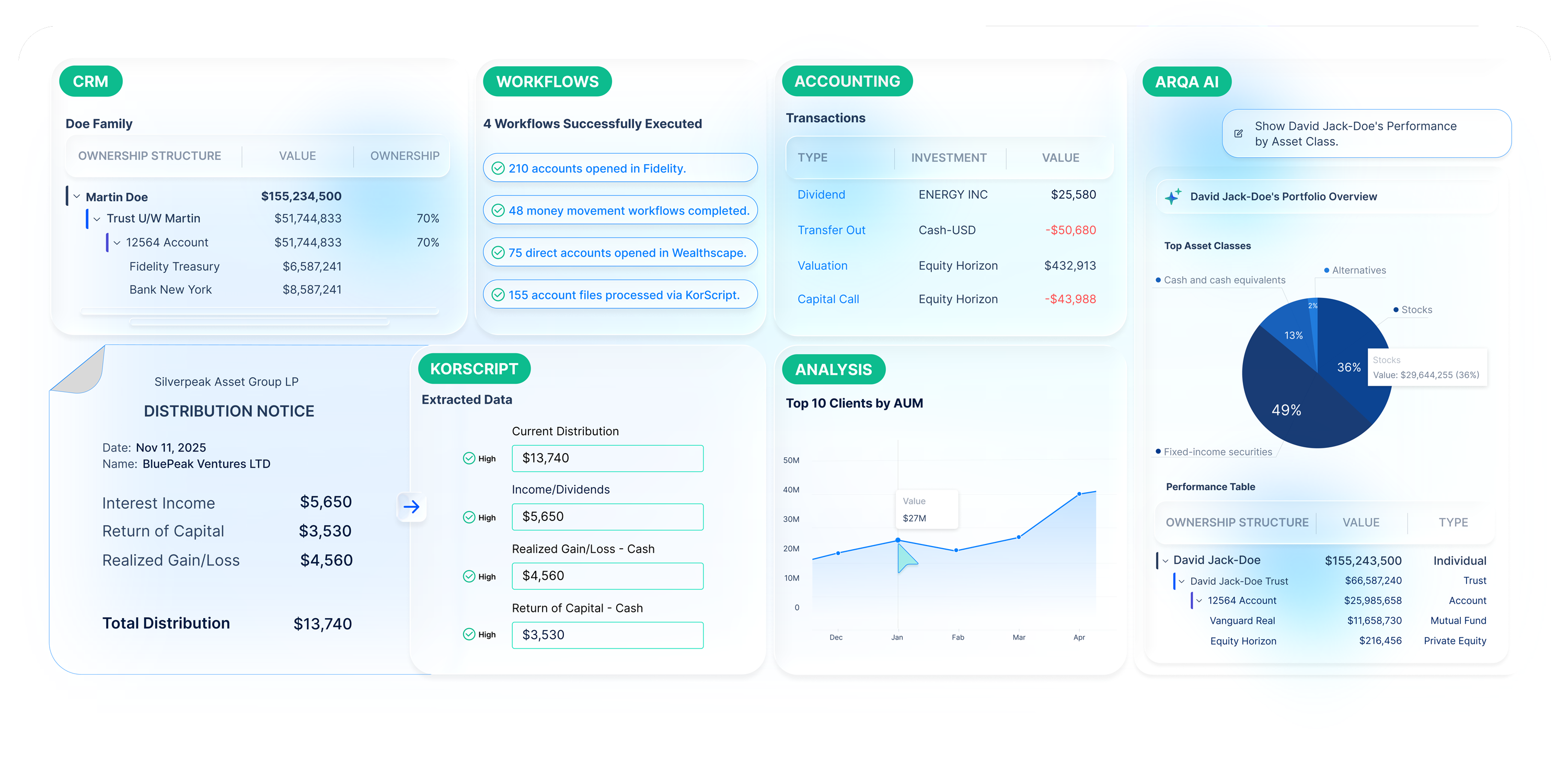The width and height of the screenshot is (1568, 777).
Task: Click the check icon beside 75 direct accounts
Action: point(498,252)
